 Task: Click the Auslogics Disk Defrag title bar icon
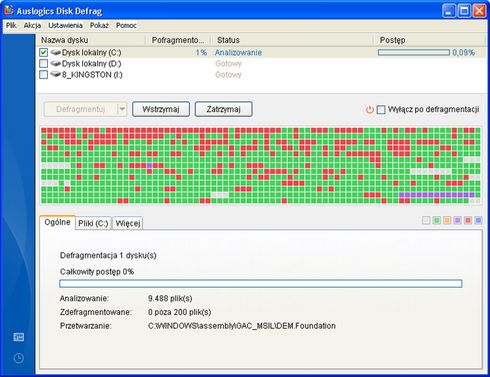(9, 11)
